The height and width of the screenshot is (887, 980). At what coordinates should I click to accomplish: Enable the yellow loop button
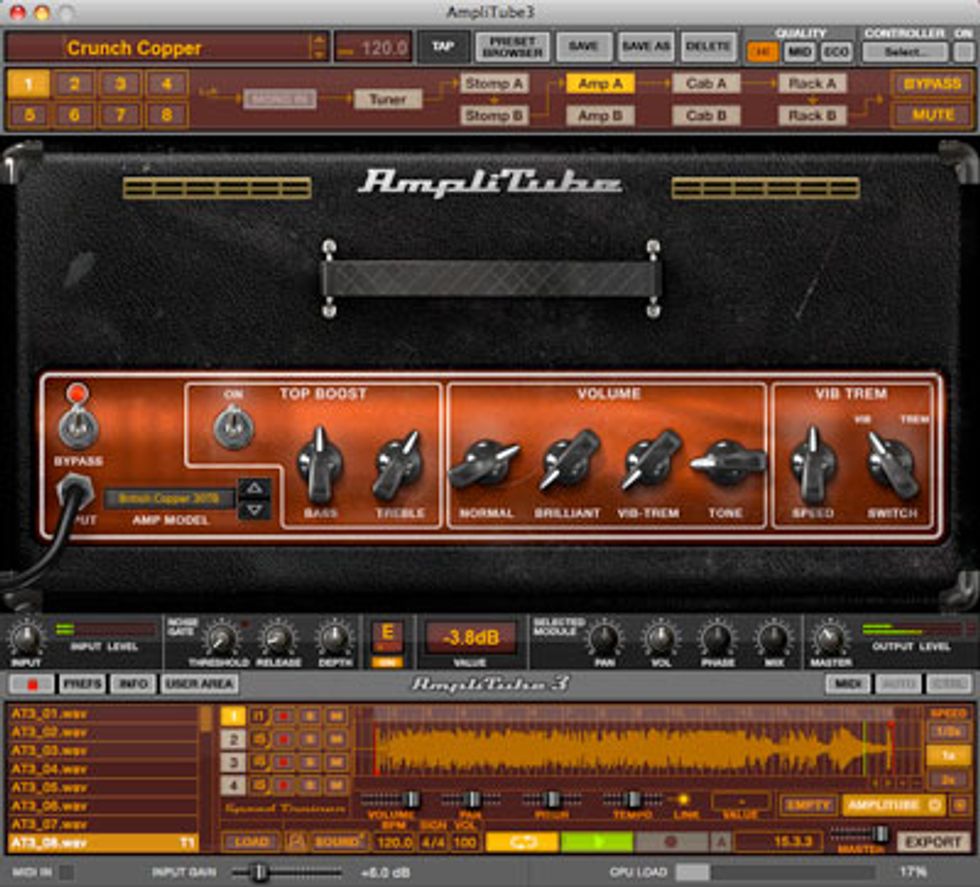click(x=521, y=842)
